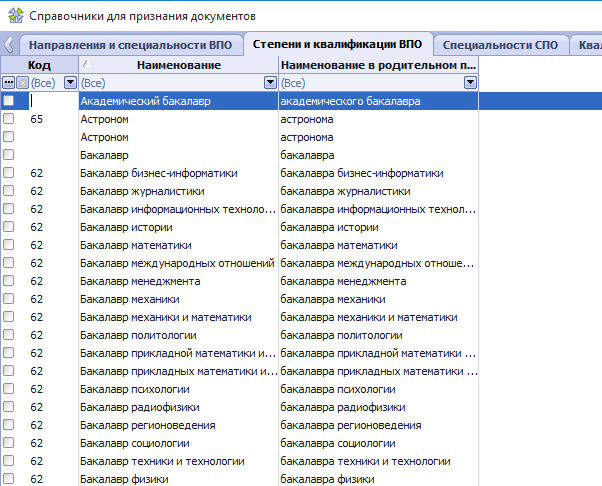Click the sort arrow in the Наименование header
602x486 pixels.
point(84,63)
